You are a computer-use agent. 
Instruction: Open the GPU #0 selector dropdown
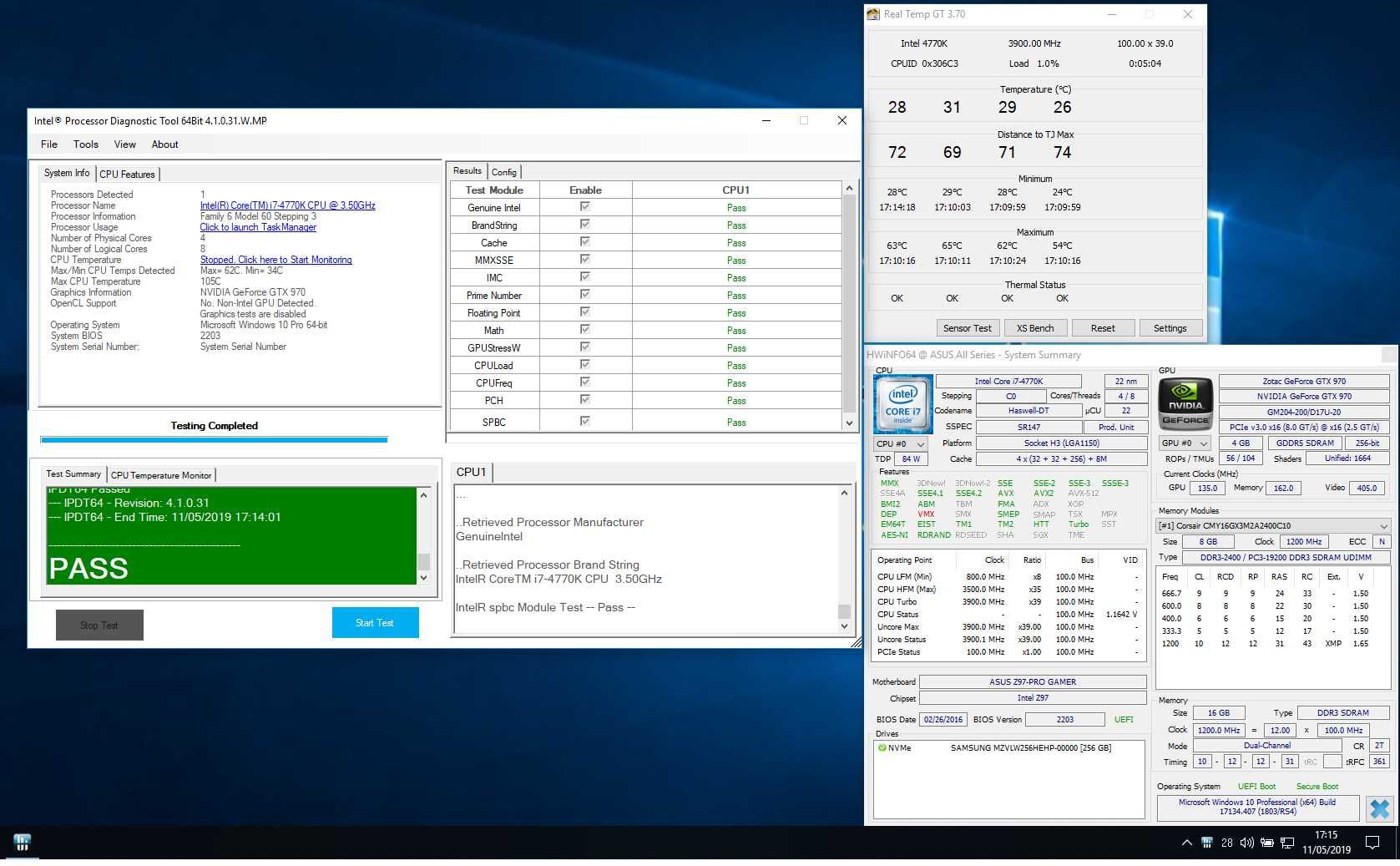1185,443
